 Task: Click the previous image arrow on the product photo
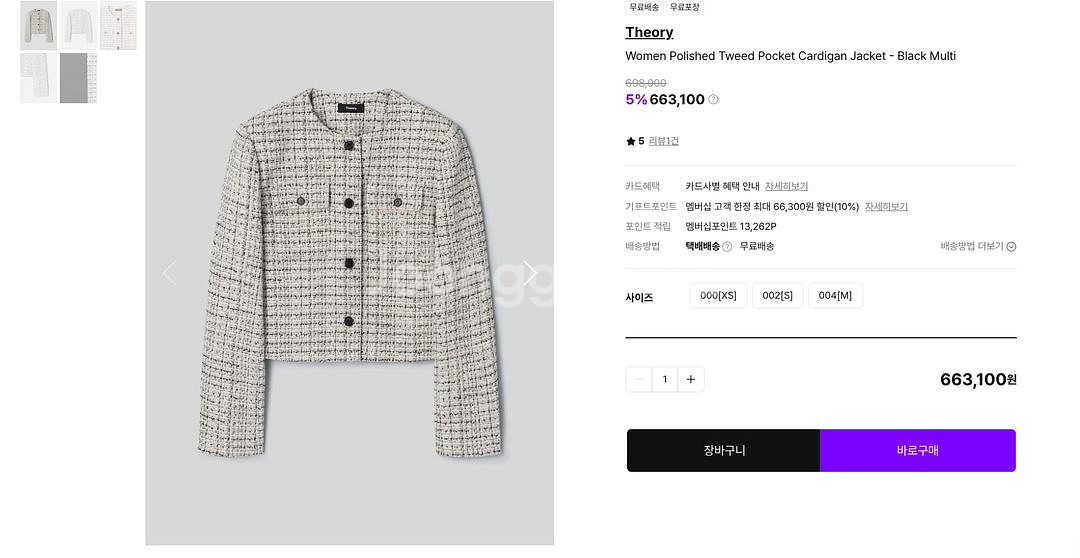169,273
